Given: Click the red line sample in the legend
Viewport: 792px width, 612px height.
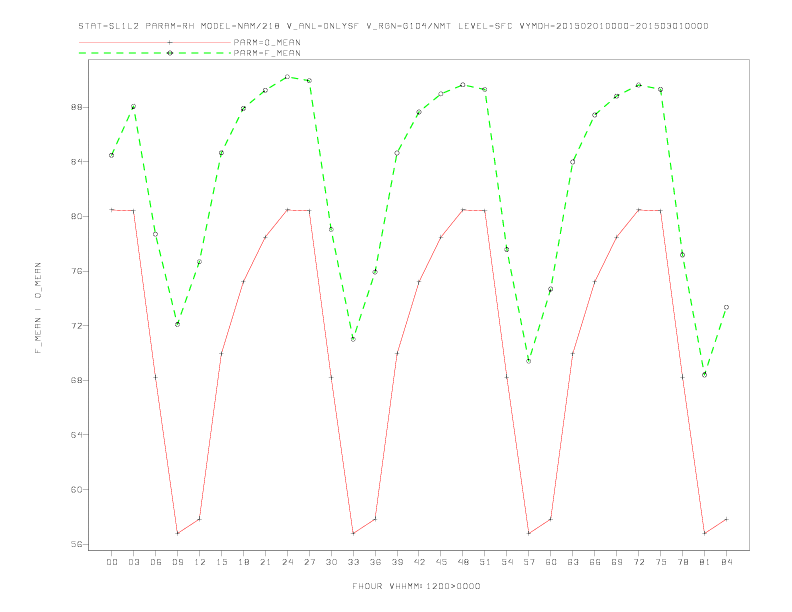Looking at the screenshot, I should (x=155, y=42).
